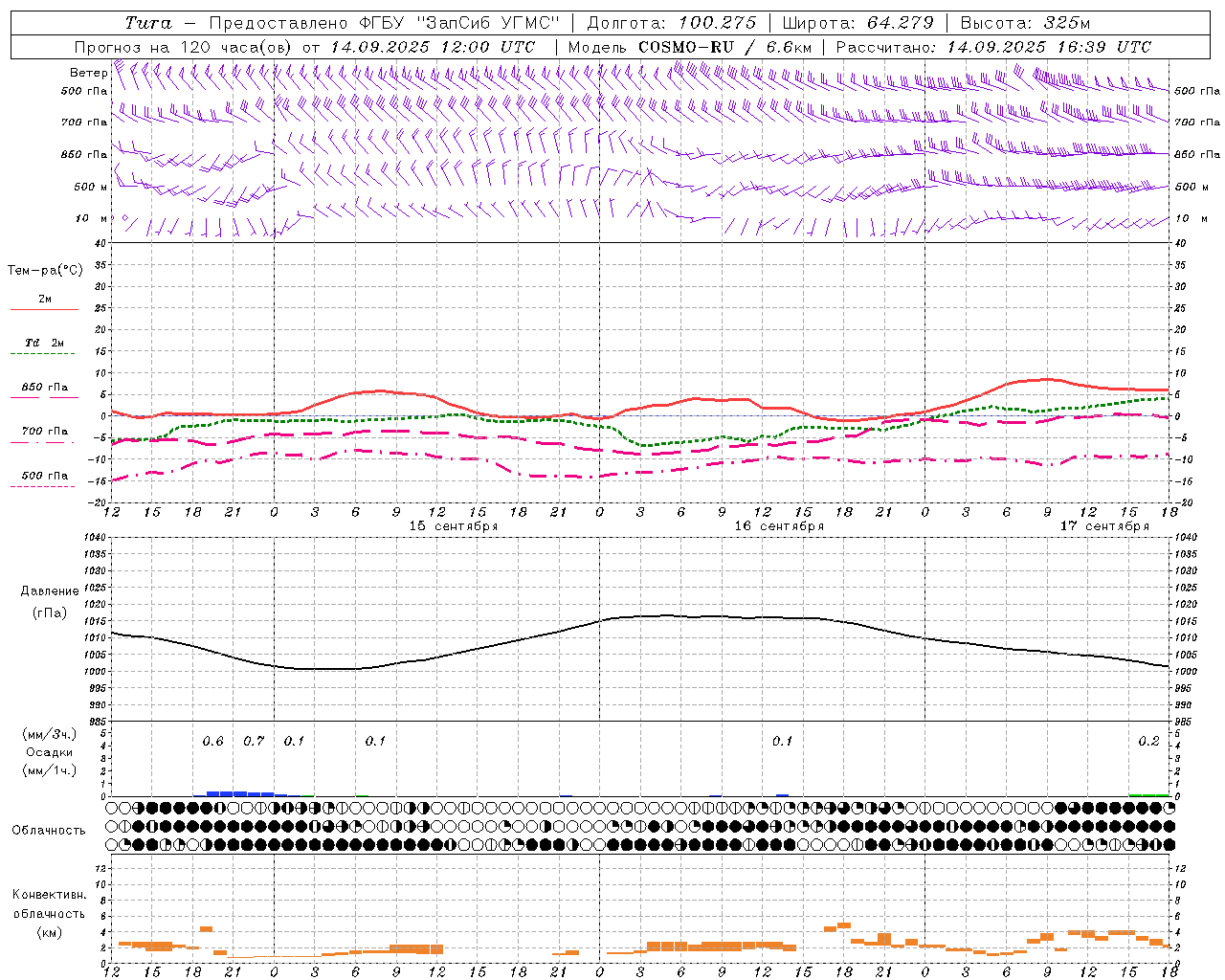Click the forecast start time 14.09.2025 12:00 UTC
Viewport: 1225px width, 980px height.
point(433,47)
